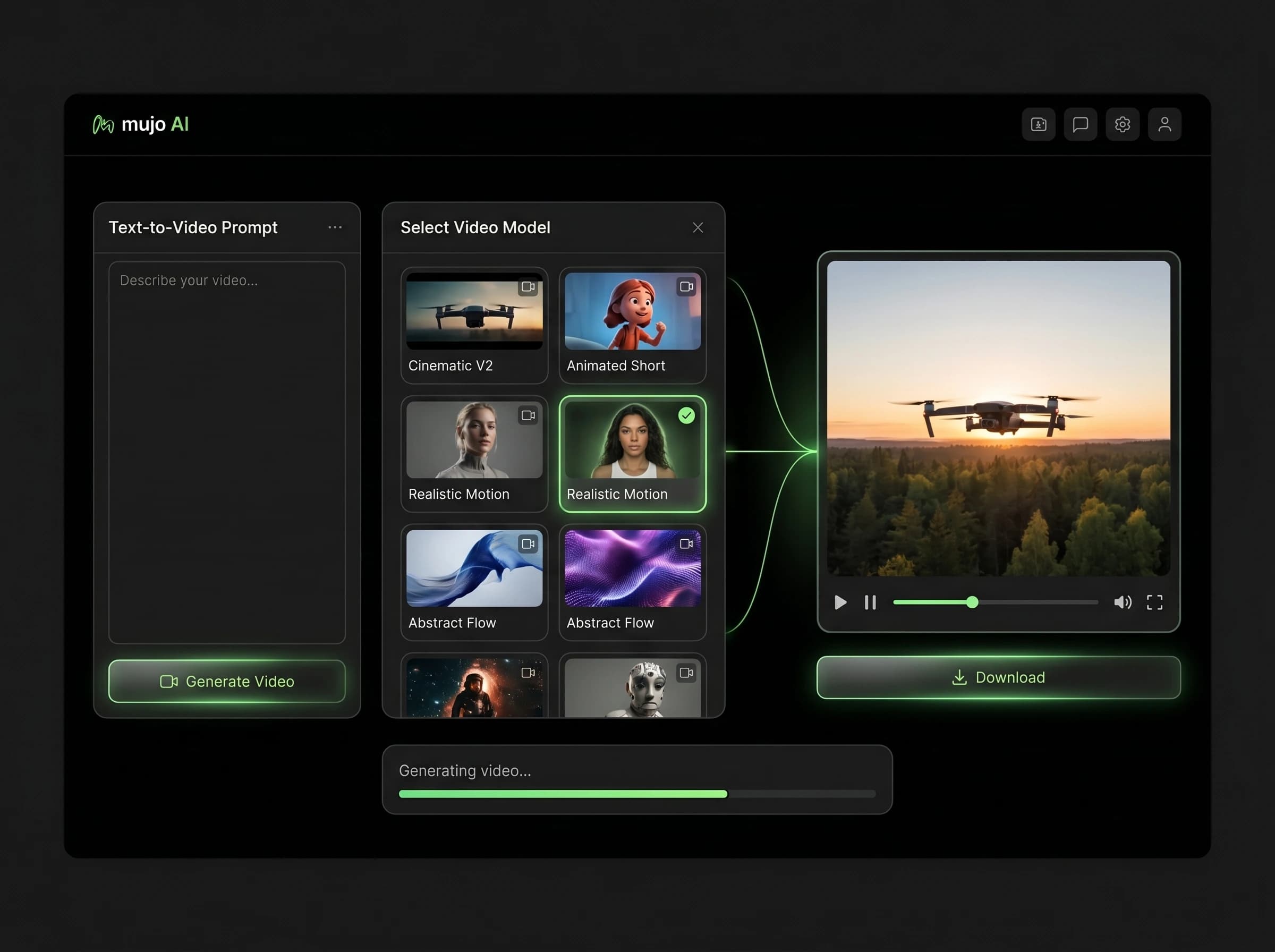Select the dark-haired woman Realistic Motion thumbnail
Image resolution: width=1275 pixels, height=952 pixels.
(633, 440)
